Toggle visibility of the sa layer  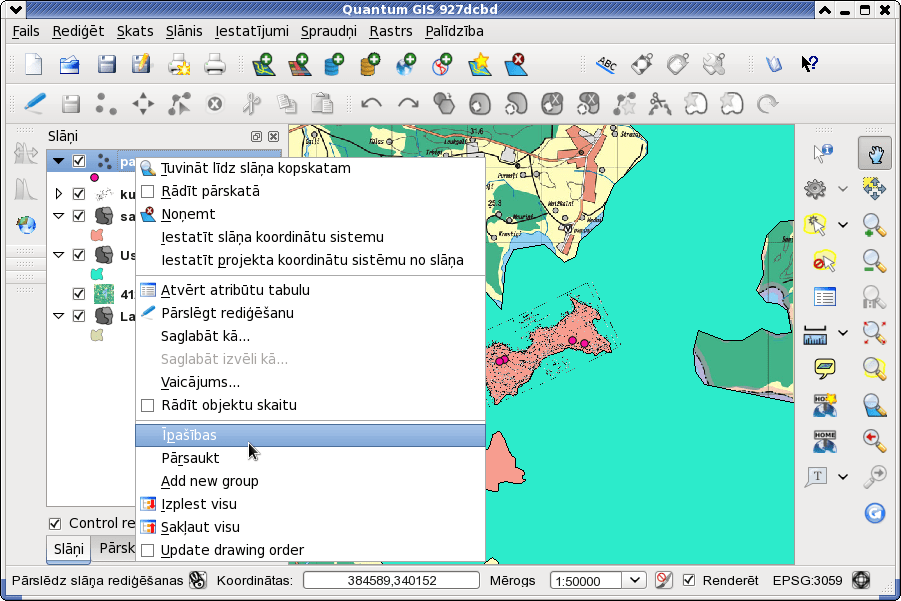tap(79, 216)
